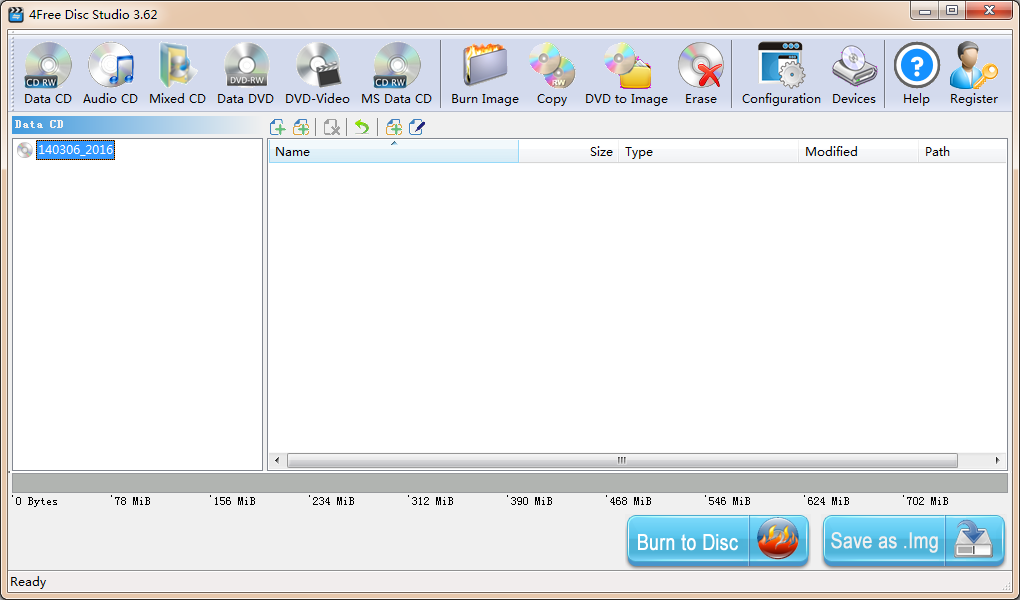Launch the disc Copy tool
This screenshot has width=1020, height=600.
click(x=552, y=74)
